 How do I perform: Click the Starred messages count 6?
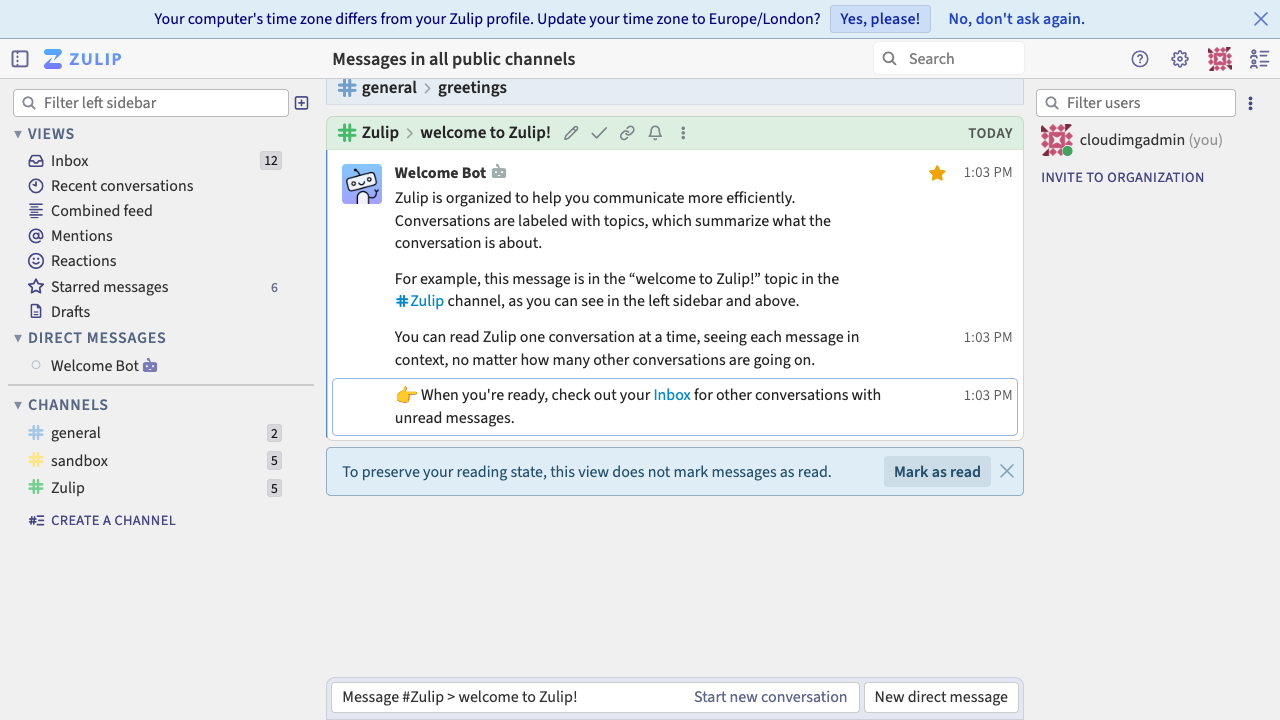pyautogui.click(x=275, y=287)
